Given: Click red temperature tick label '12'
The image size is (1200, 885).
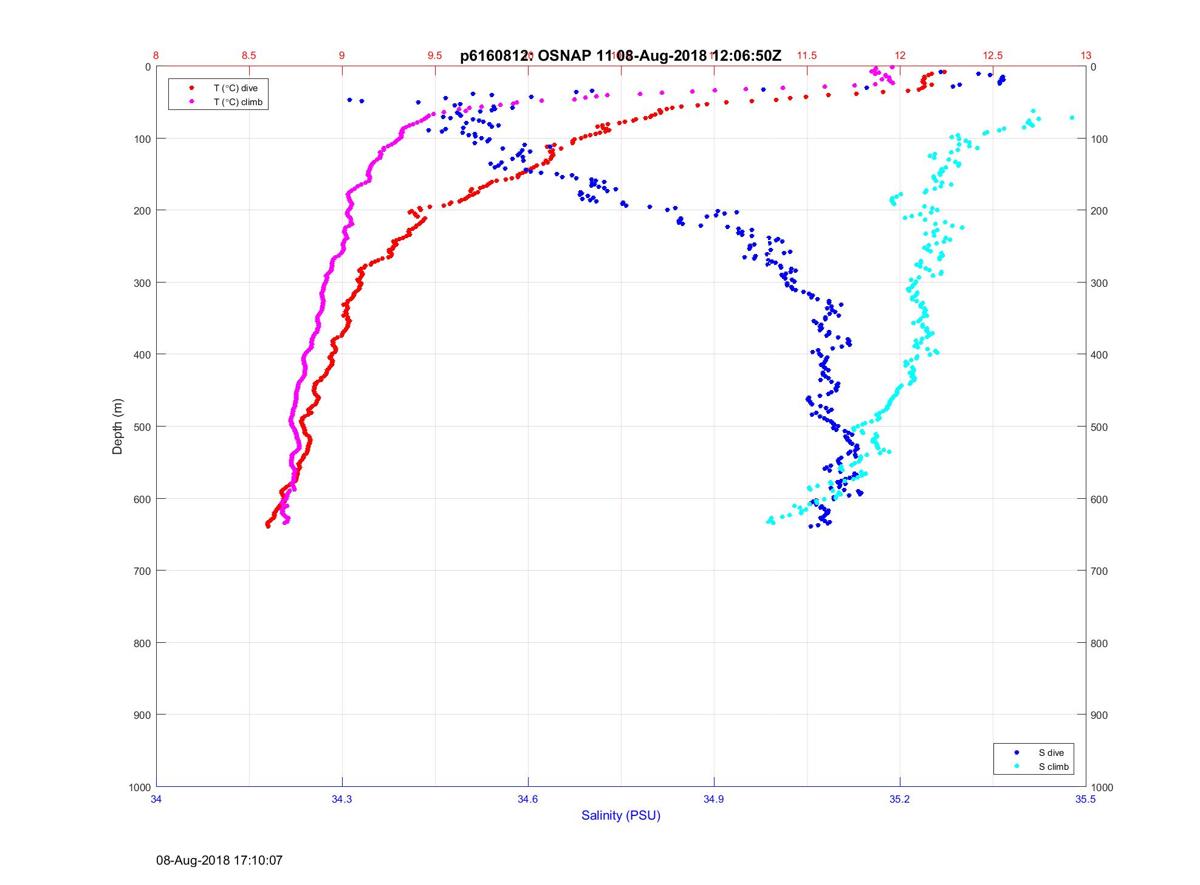Looking at the screenshot, I should pos(900,56).
